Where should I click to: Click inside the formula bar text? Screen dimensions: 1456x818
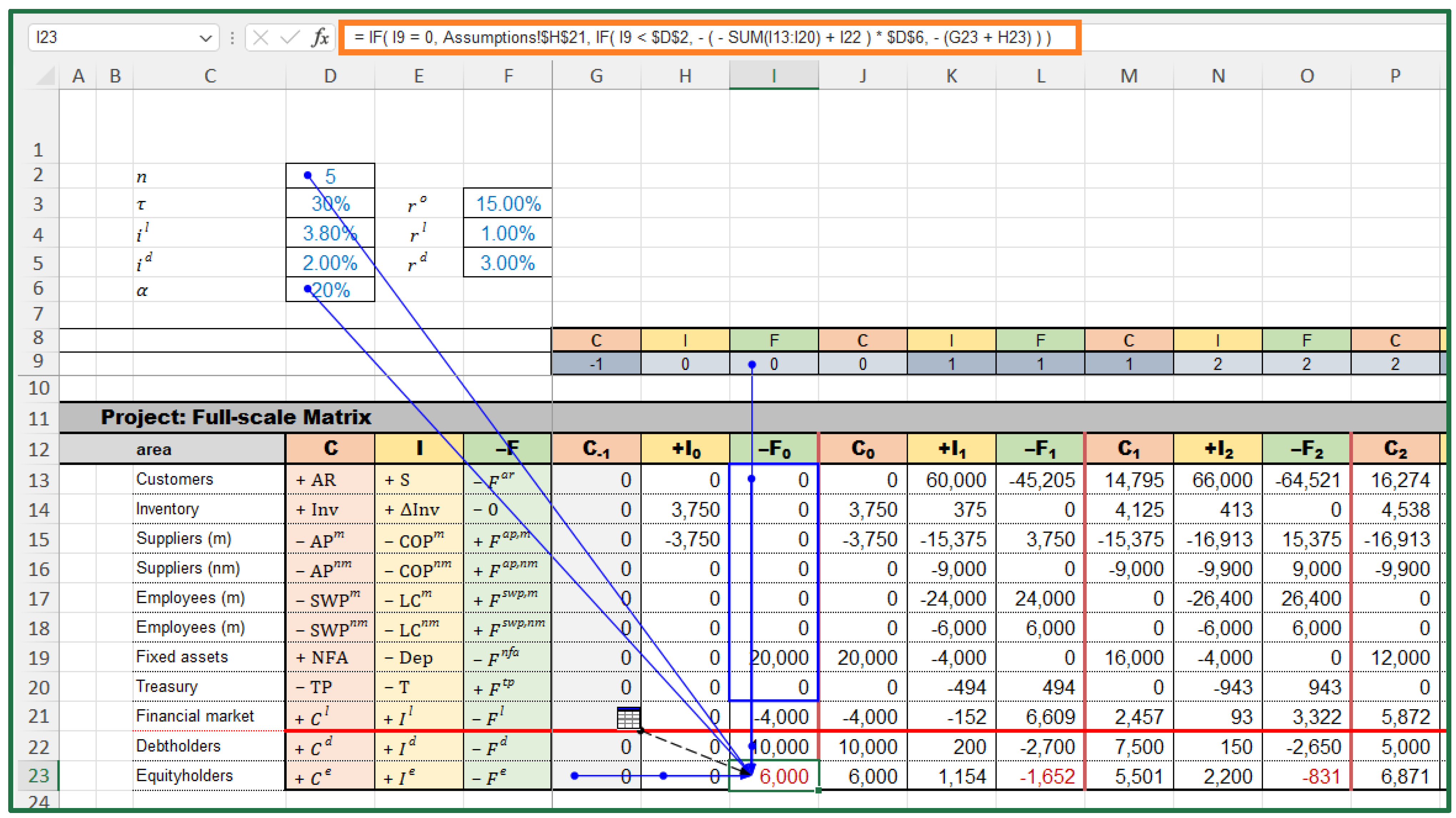(x=702, y=38)
